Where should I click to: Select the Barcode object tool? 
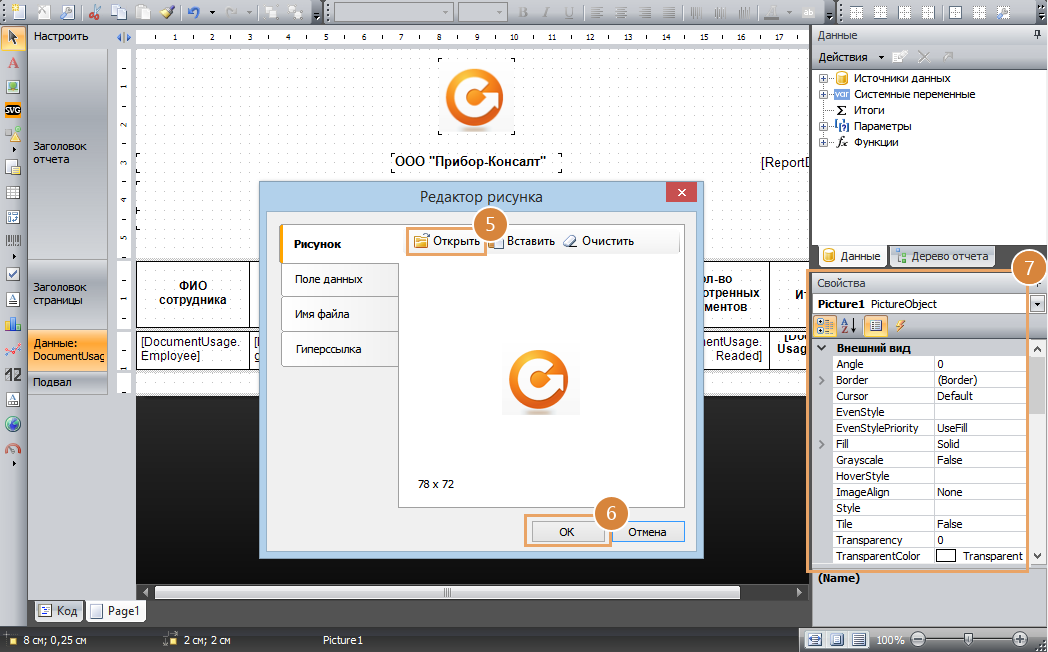tap(13, 241)
